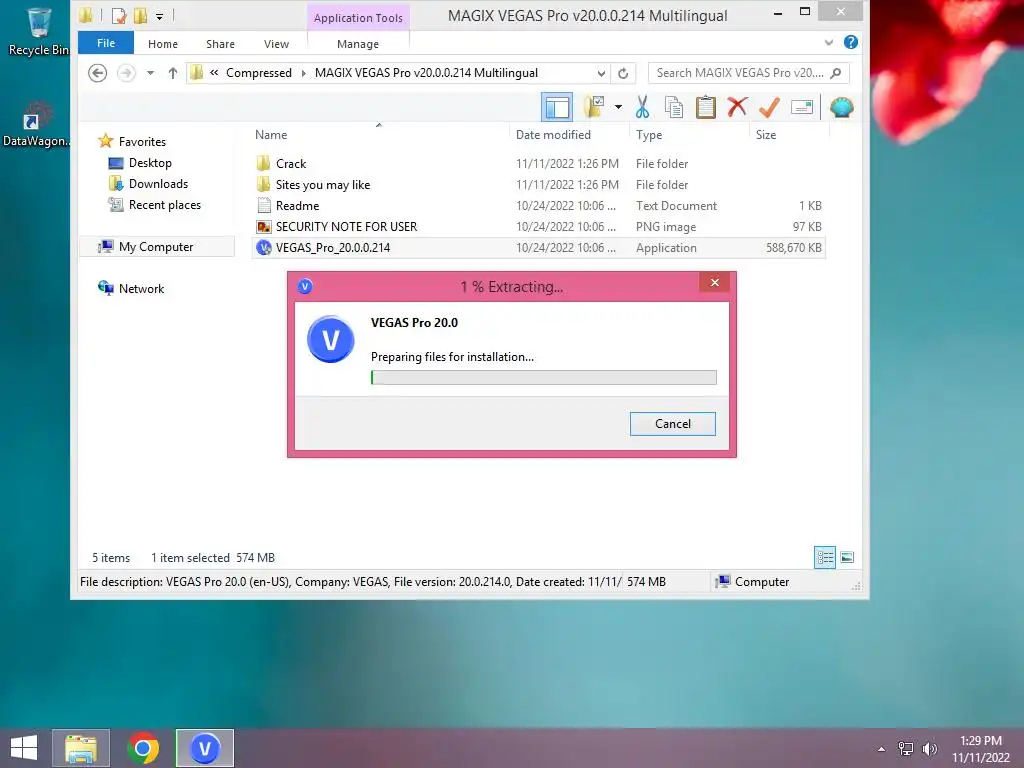The width and height of the screenshot is (1024, 768).
Task: Click the teal shell icon in toolbar
Action: click(x=842, y=107)
